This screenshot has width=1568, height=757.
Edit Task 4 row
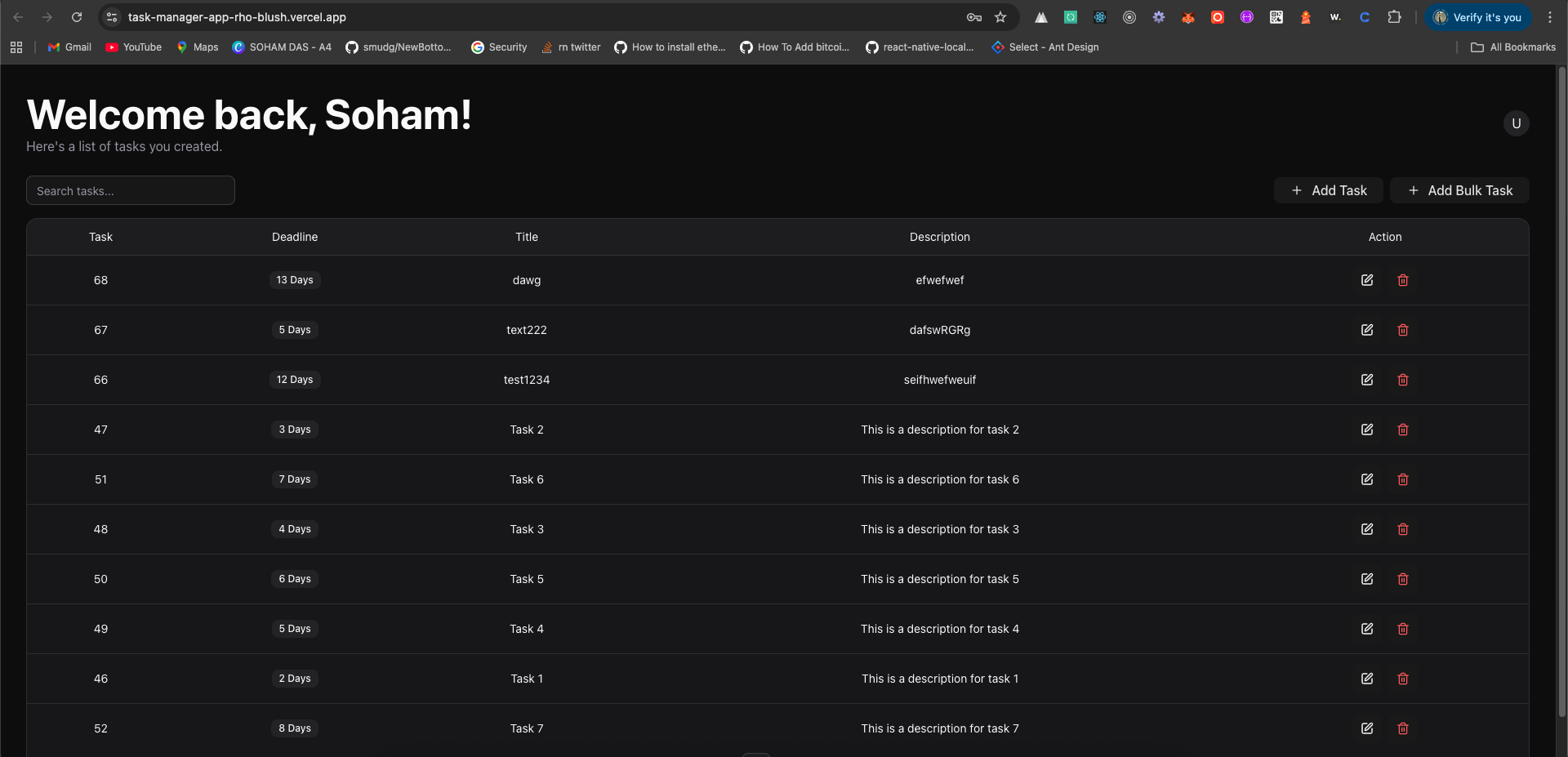click(1367, 629)
